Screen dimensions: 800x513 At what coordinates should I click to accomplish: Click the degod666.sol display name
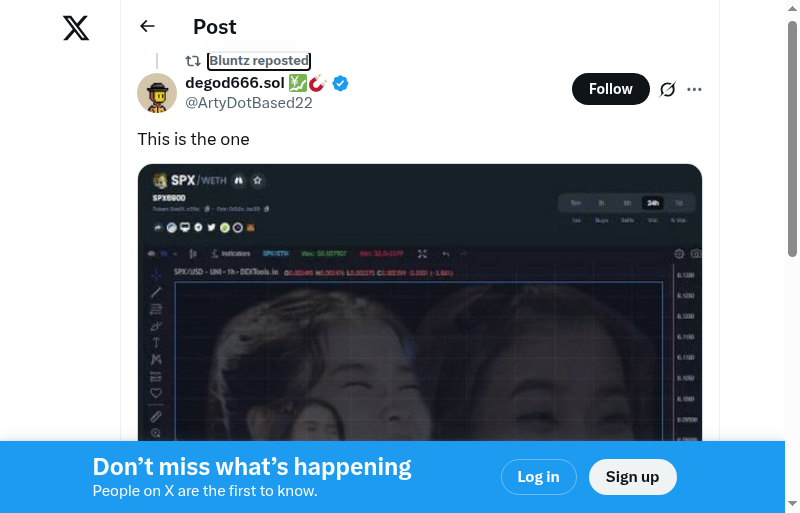pyautogui.click(x=235, y=82)
